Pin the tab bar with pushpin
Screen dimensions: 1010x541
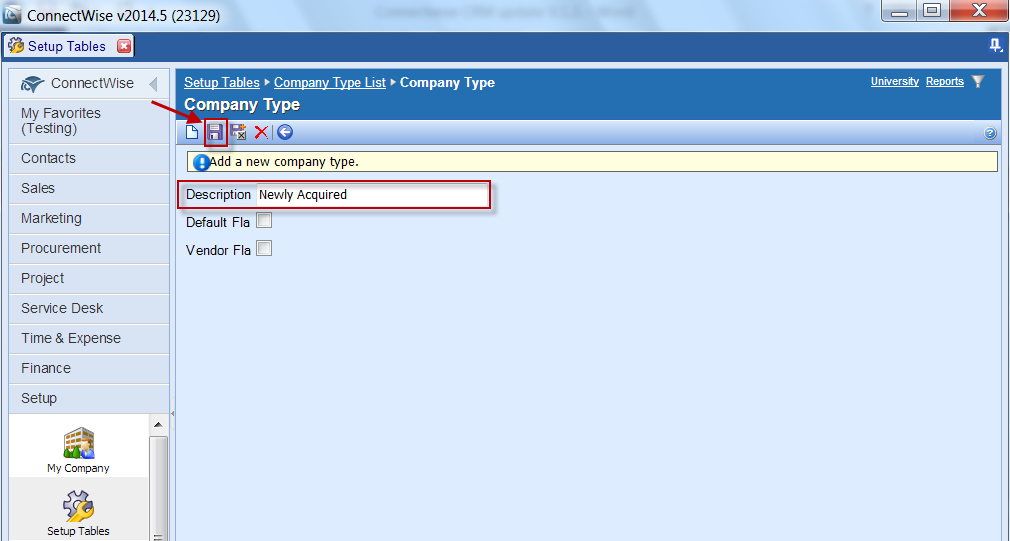(996, 46)
